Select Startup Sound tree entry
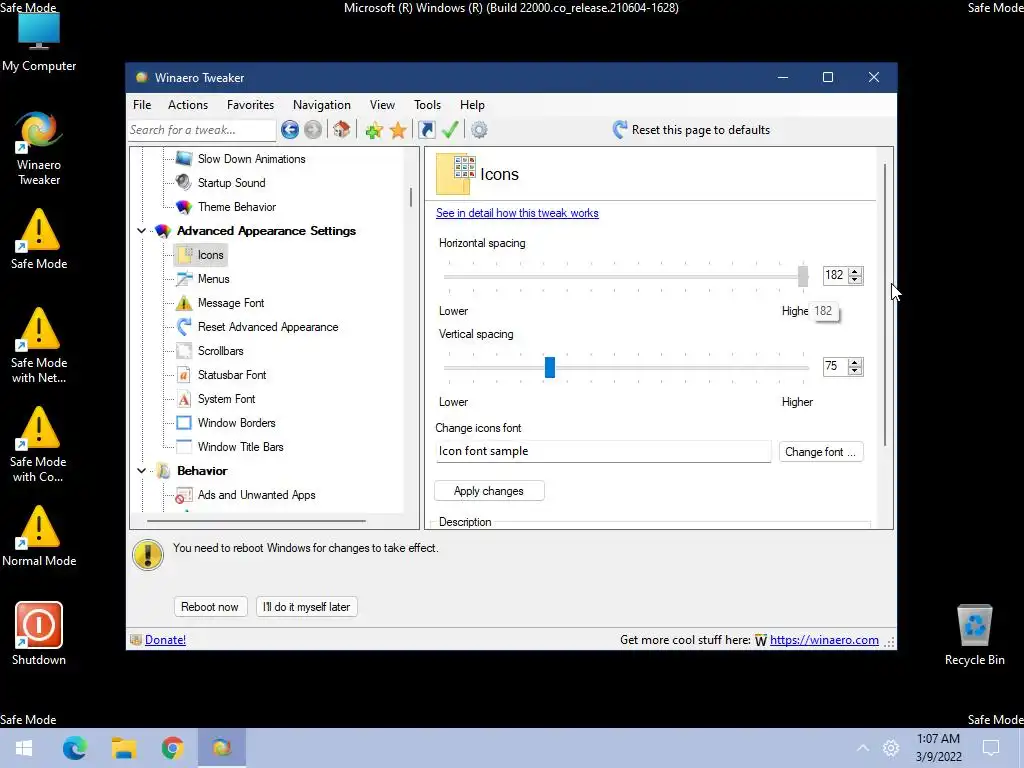This screenshot has height=768, width=1024. pos(231,183)
